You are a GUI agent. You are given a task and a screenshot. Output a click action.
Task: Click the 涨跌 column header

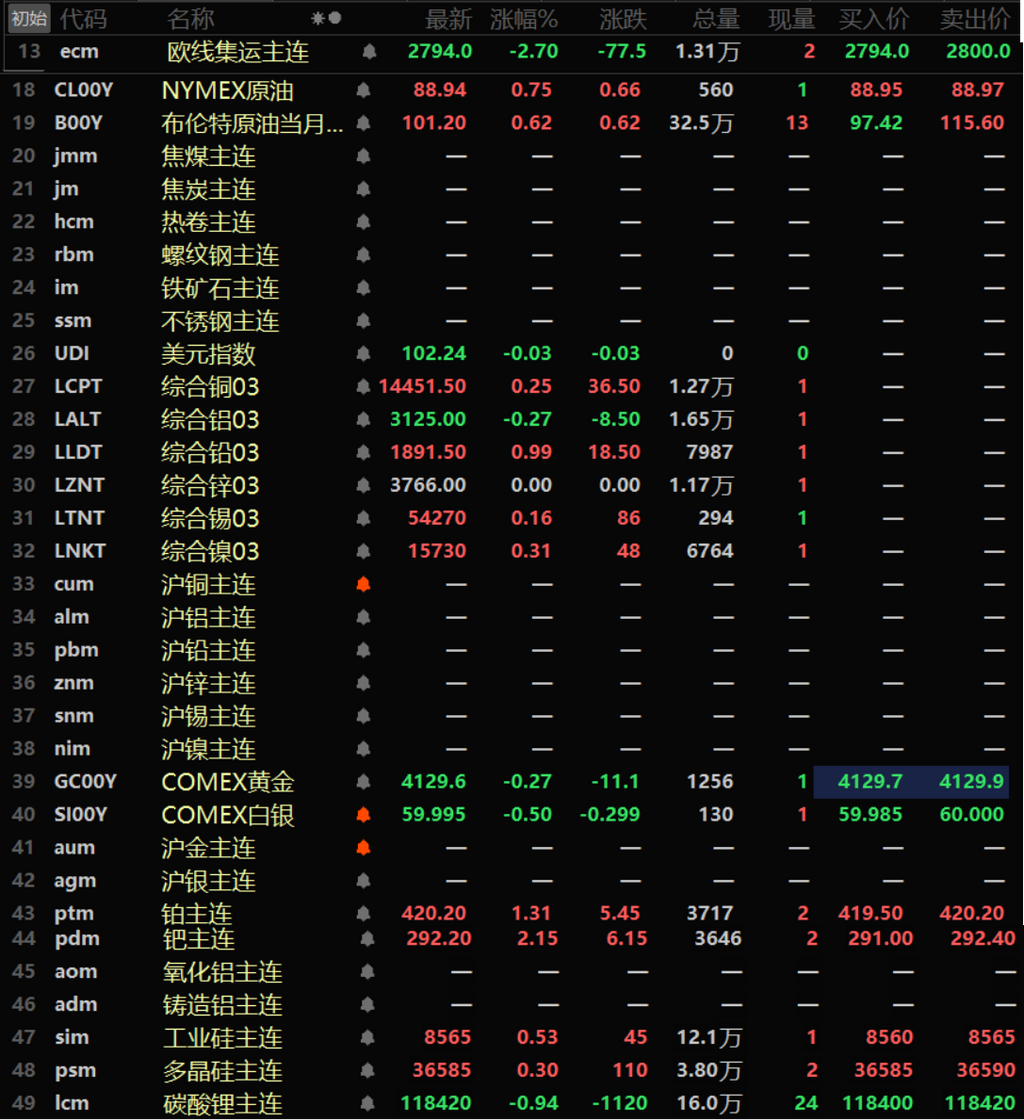click(x=623, y=19)
